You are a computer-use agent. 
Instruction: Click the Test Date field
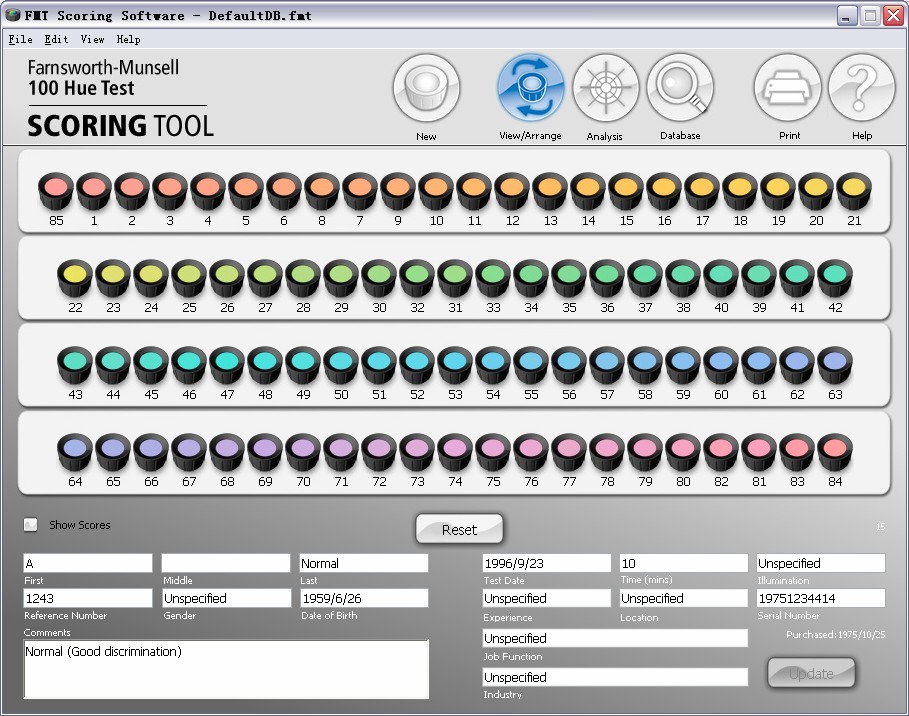pos(546,563)
